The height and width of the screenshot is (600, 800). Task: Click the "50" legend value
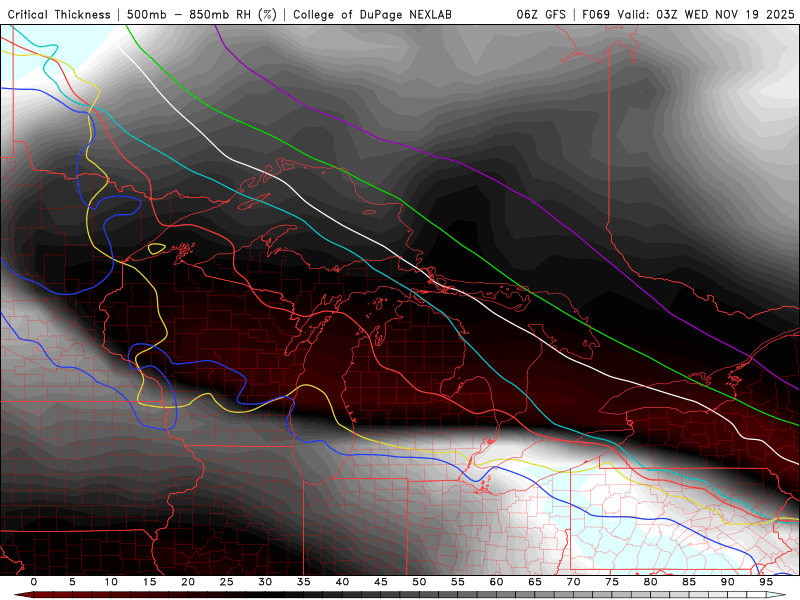419,582
